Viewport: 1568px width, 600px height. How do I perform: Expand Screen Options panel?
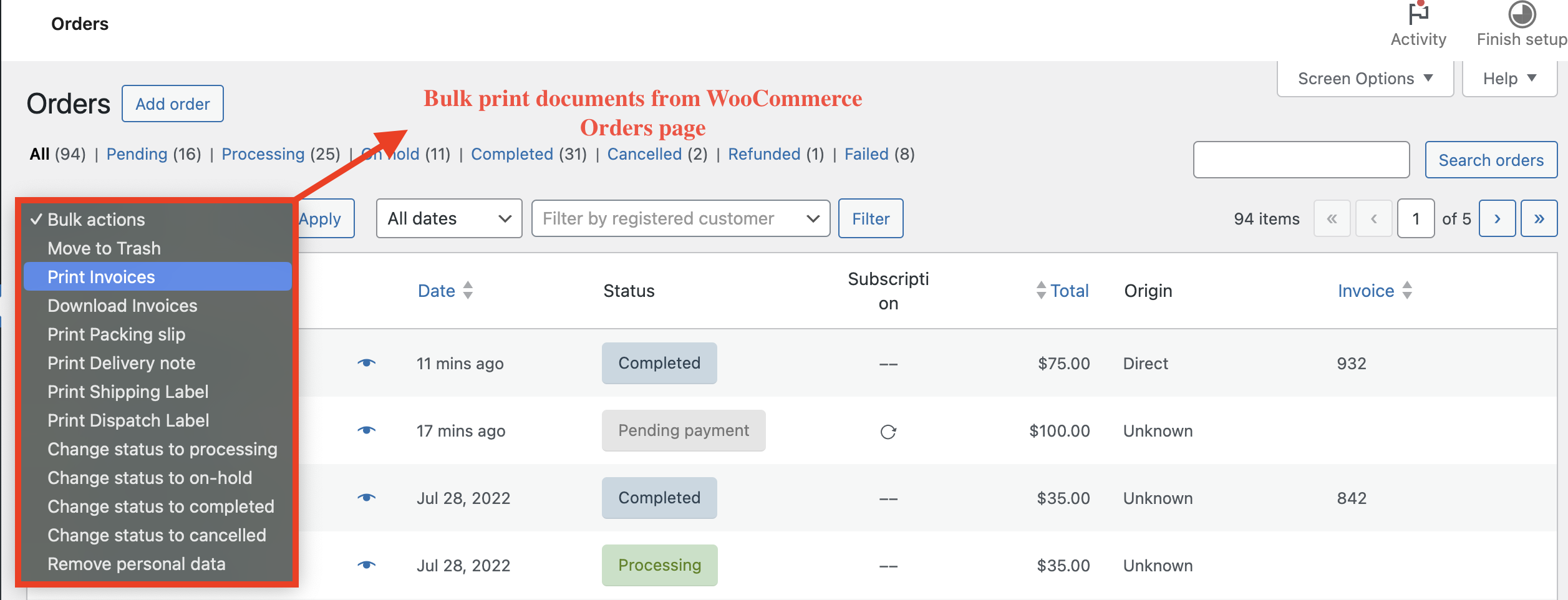pos(1365,79)
